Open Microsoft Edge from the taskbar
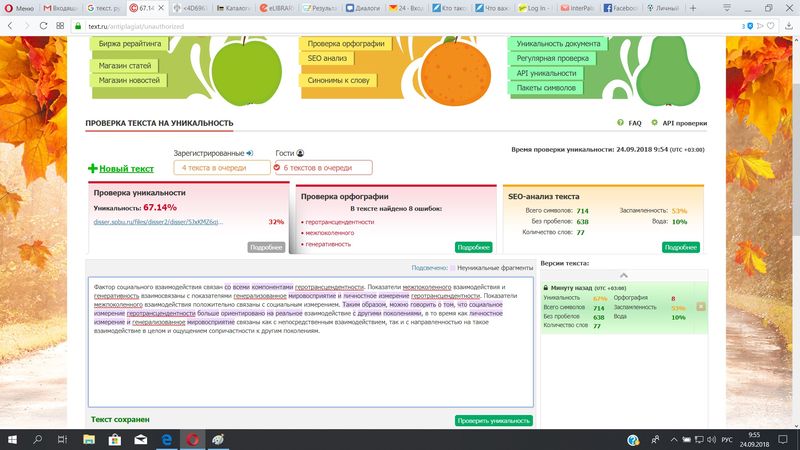This screenshot has width=800, height=450. tap(166, 439)
